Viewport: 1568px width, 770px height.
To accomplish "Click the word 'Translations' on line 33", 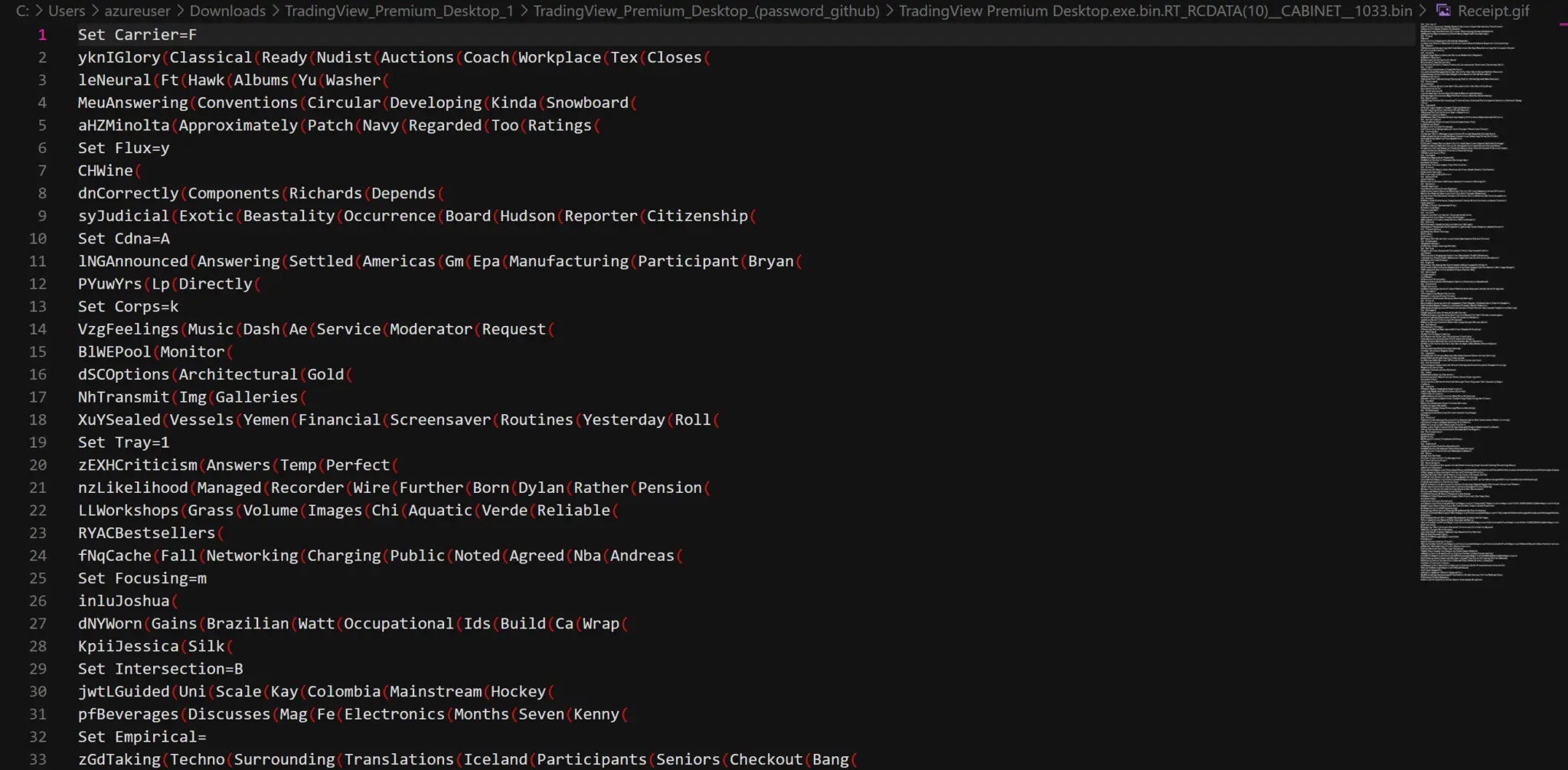I will tap(399, 759).
